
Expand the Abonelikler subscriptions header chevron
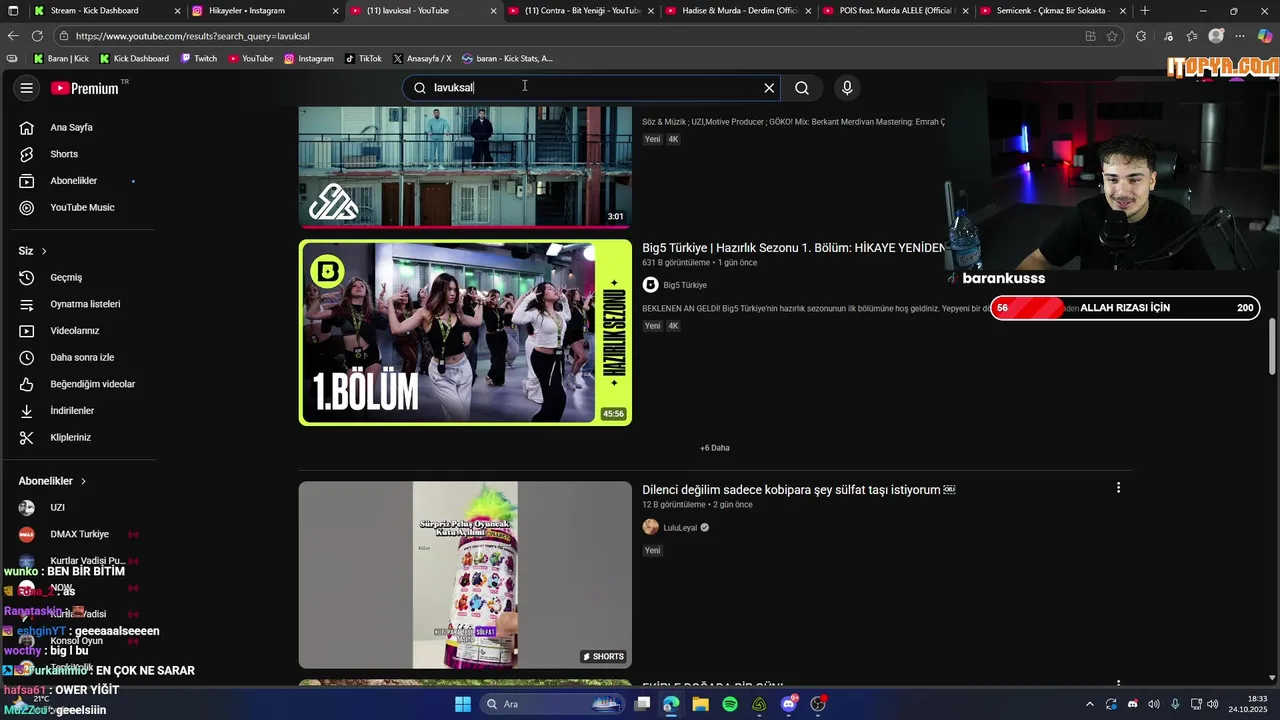point(83,481)
